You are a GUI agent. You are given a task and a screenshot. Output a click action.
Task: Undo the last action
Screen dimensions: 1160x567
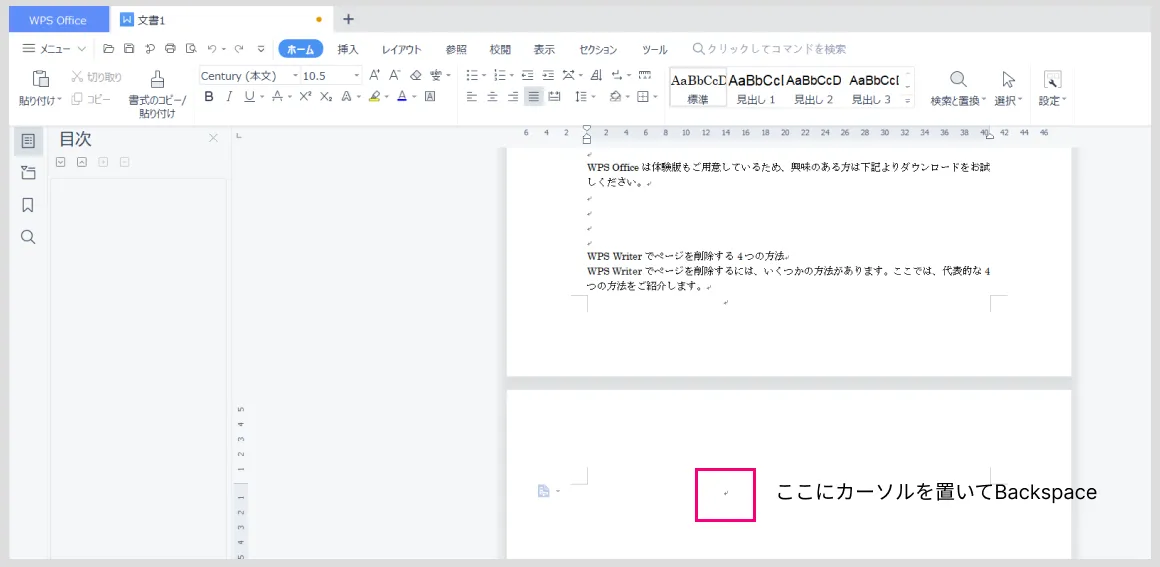point(212,49)
